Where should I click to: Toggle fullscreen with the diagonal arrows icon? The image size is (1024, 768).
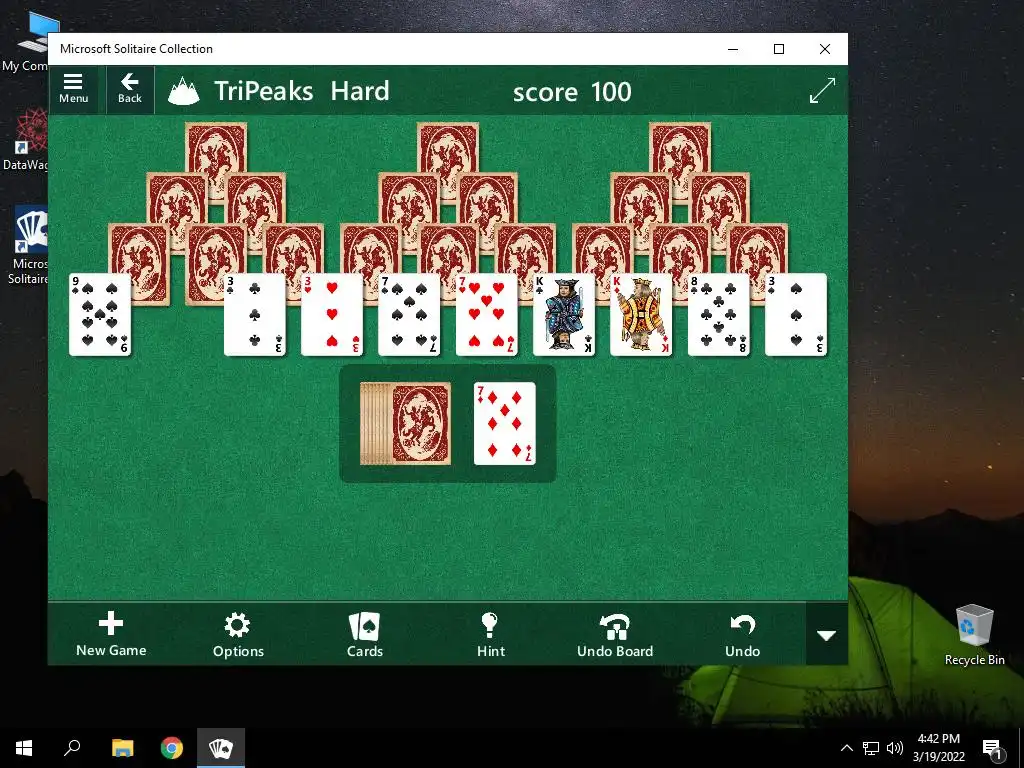[x=822, y=90]
